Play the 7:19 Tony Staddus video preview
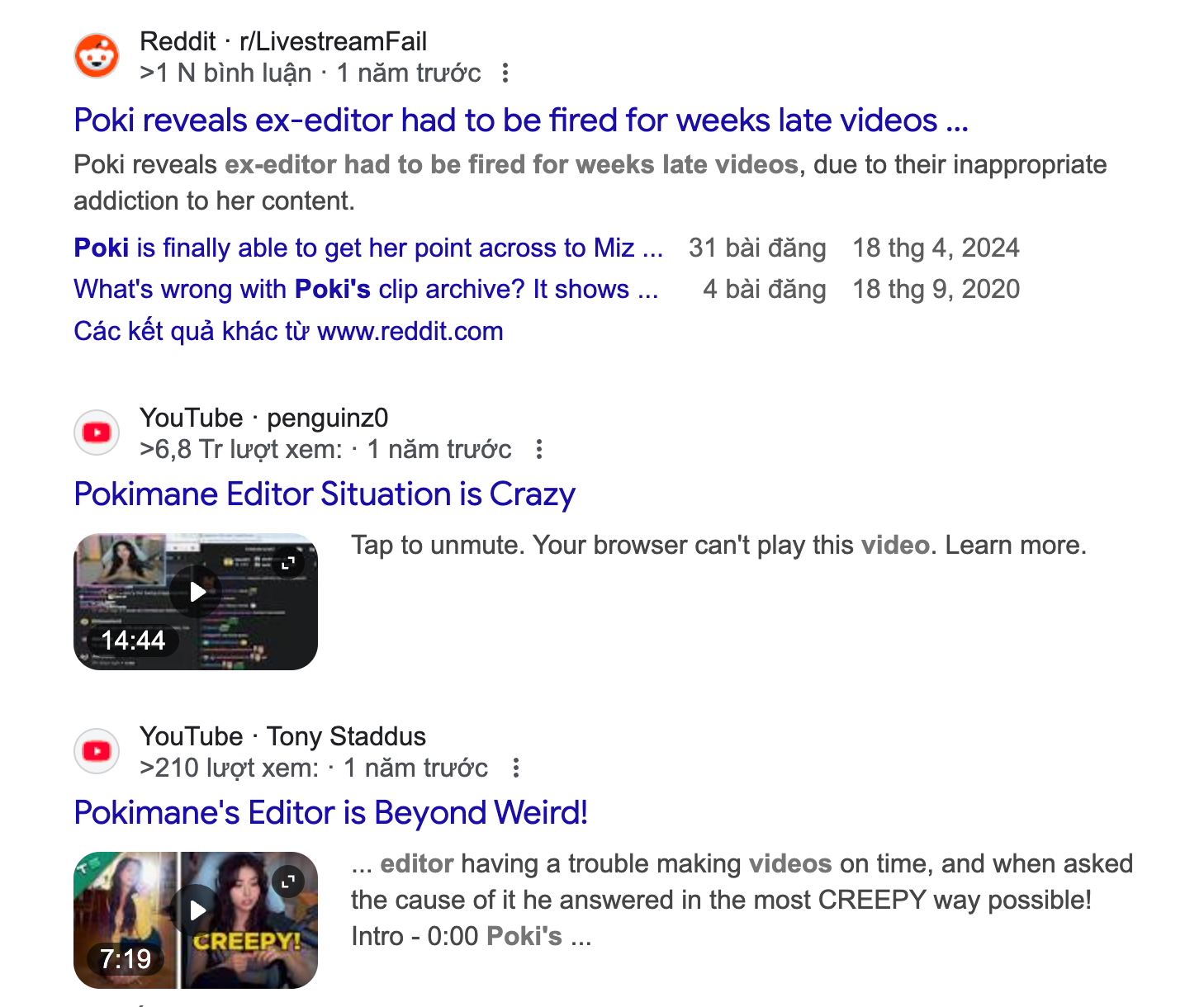 (x=197, y=910)
